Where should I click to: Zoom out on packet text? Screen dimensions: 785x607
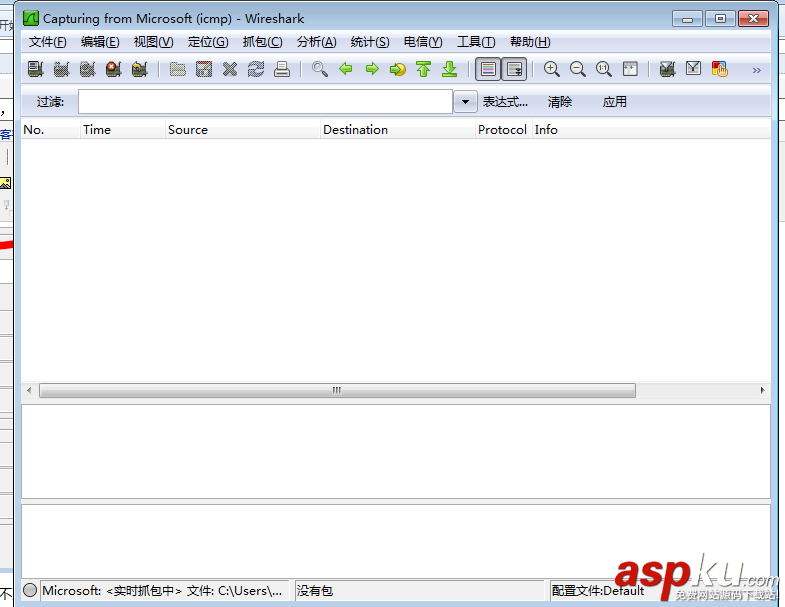(x=578, y=69)
